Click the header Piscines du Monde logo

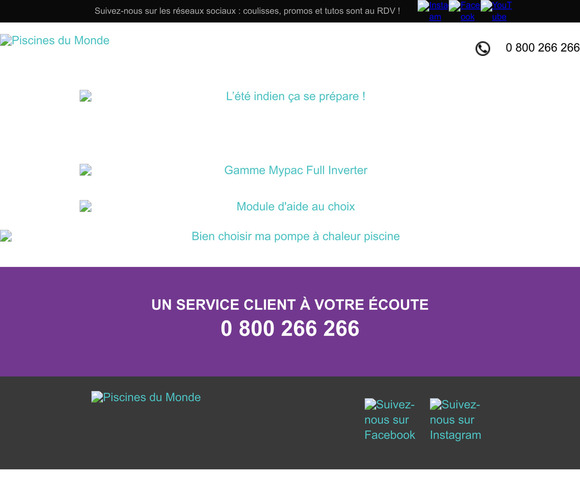[55, 40]
